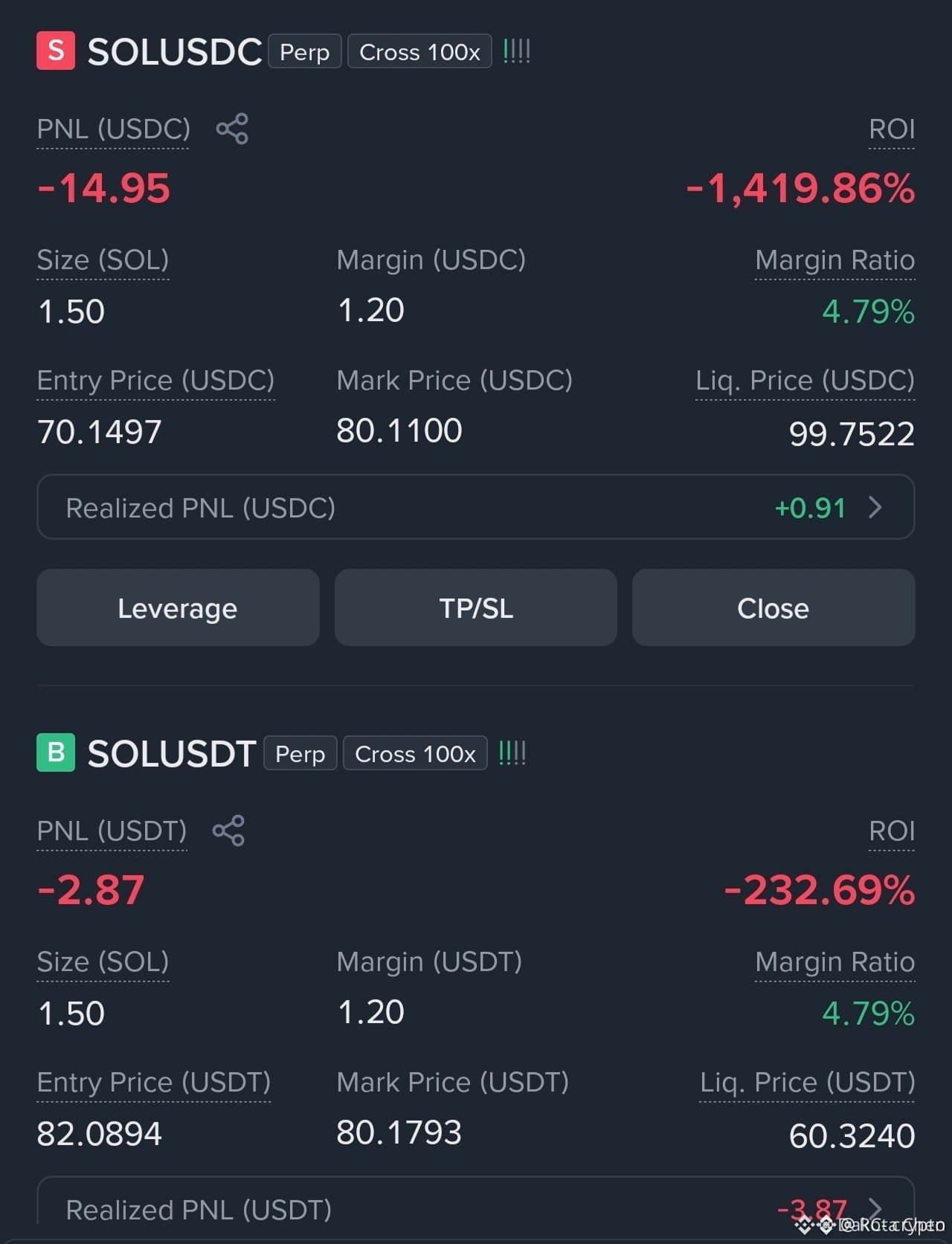This screenshot has width=952, height=1244.
Task: Open the SOLUSDT pair title
Action: (172, 754)
